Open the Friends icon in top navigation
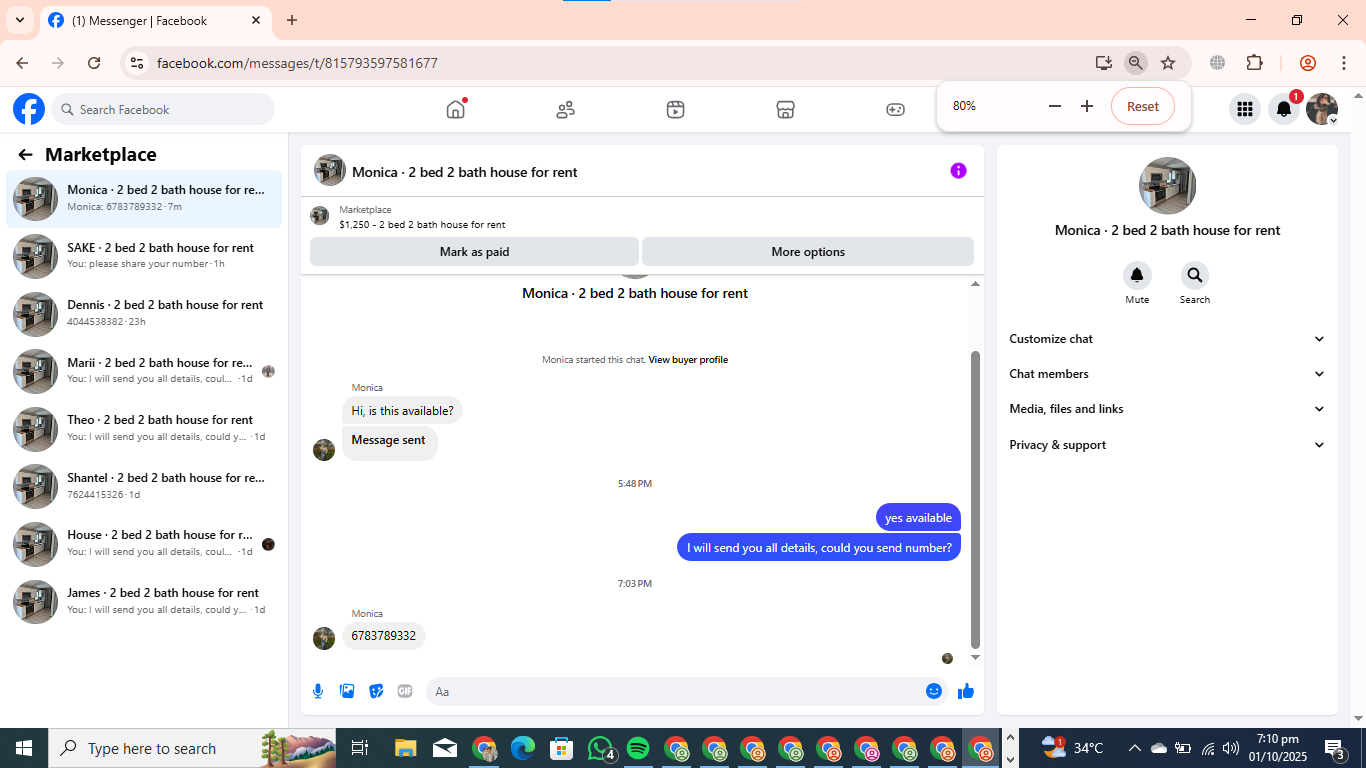 [566, 109]
